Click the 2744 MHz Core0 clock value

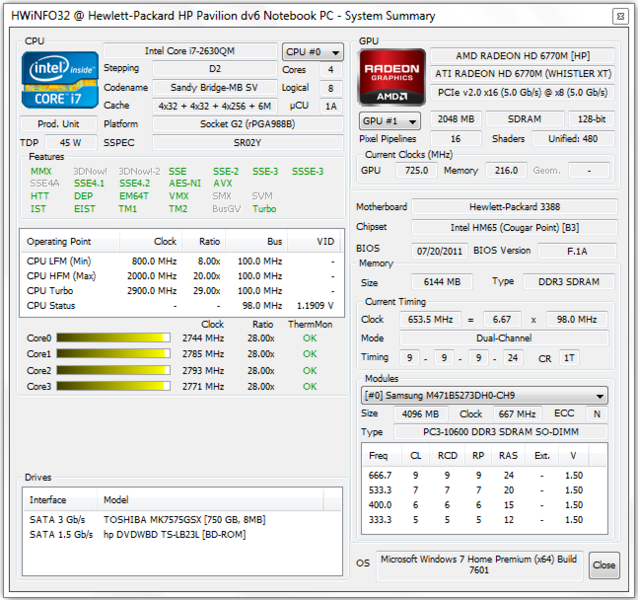[203, 338]
